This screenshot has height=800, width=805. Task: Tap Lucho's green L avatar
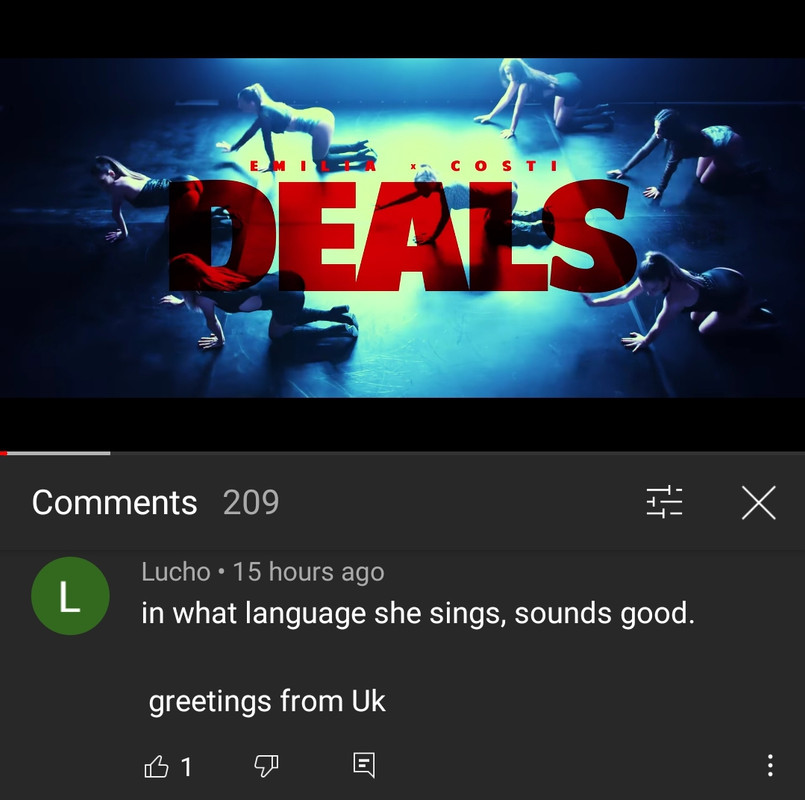tap(70, 596)
